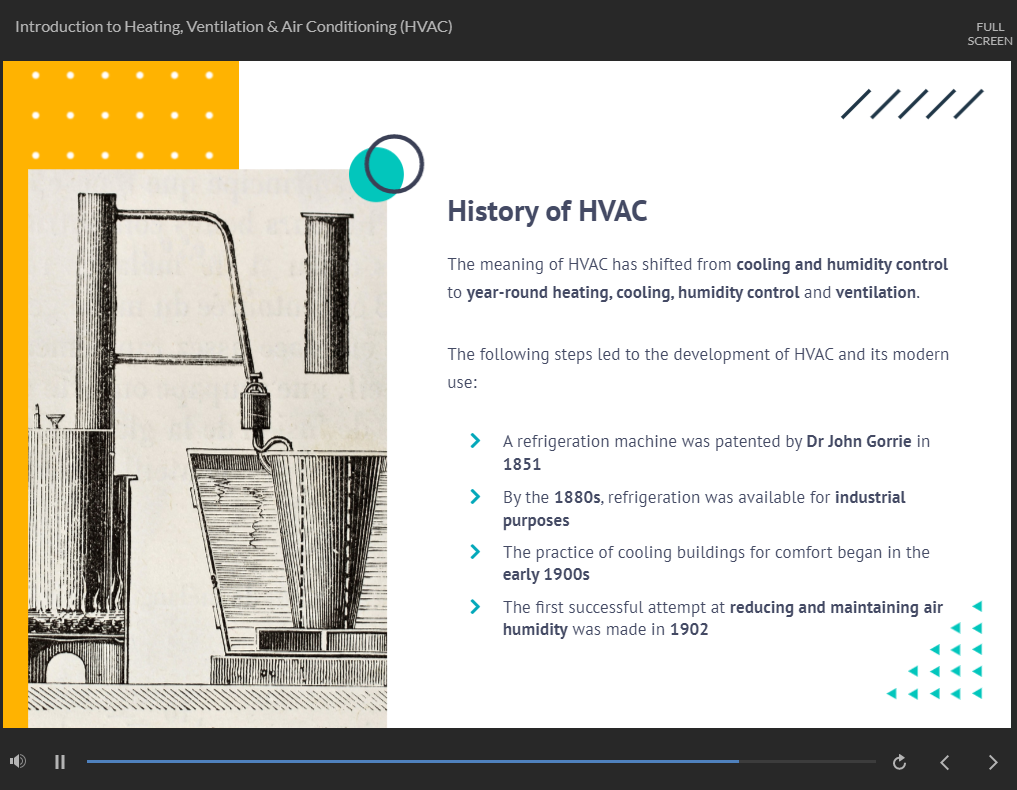
Task: Click the chevron bullet beside the early 1900s item
Action: click(475, 552)
